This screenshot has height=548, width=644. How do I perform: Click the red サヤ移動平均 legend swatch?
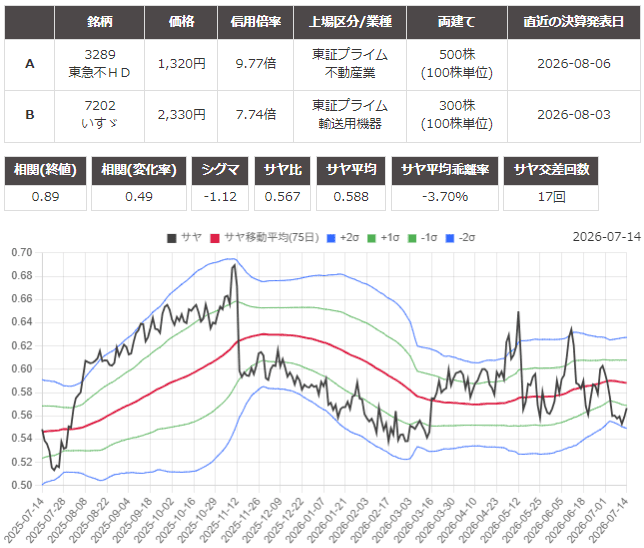point(215,238)
